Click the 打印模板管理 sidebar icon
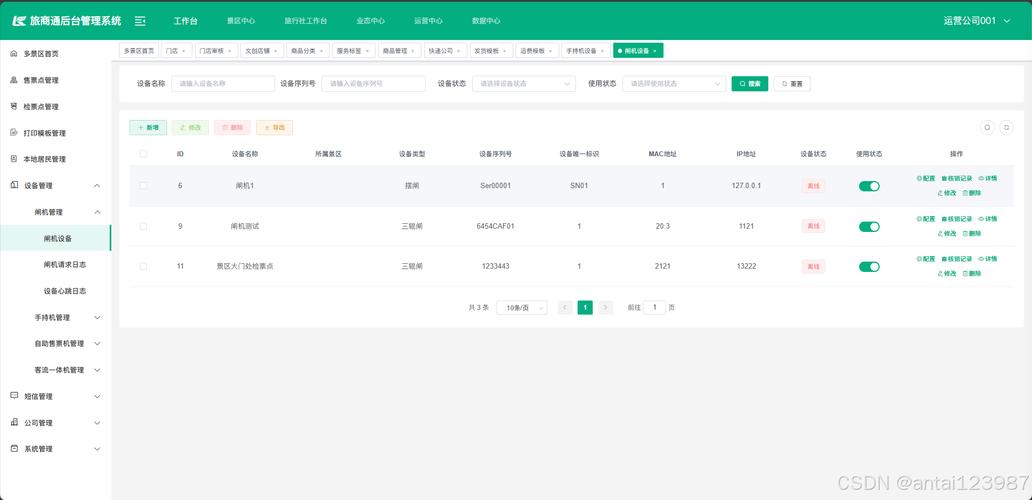This screenshot has width=1032, height=500. click(x=14, y=133)
